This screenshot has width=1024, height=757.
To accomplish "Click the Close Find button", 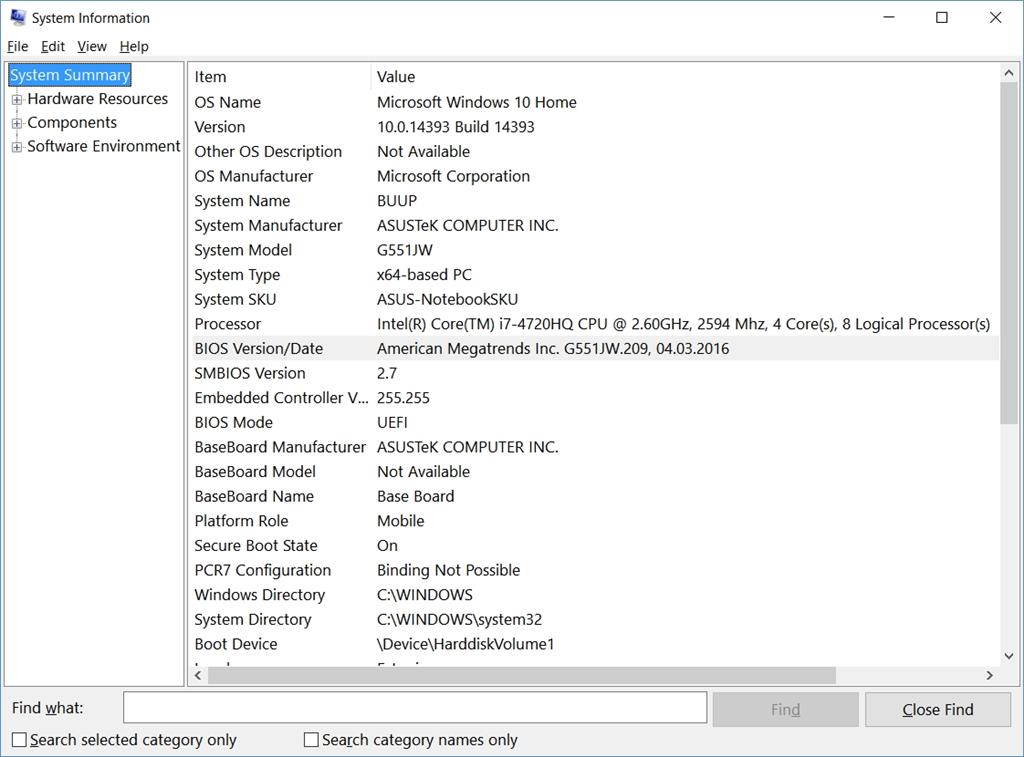I will [x=938, y=709].
